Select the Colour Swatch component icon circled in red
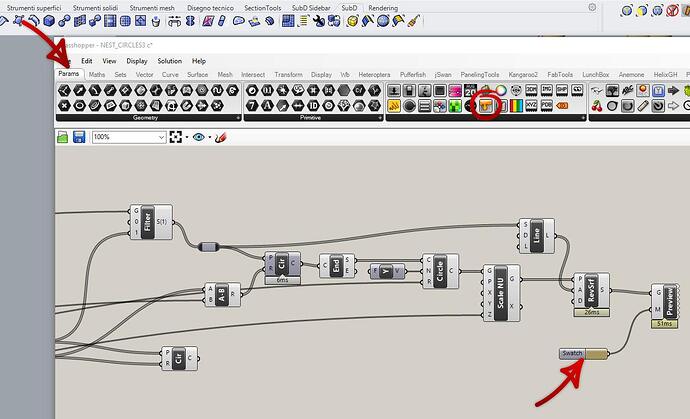The image size is (690, 419). pos(485,106)
